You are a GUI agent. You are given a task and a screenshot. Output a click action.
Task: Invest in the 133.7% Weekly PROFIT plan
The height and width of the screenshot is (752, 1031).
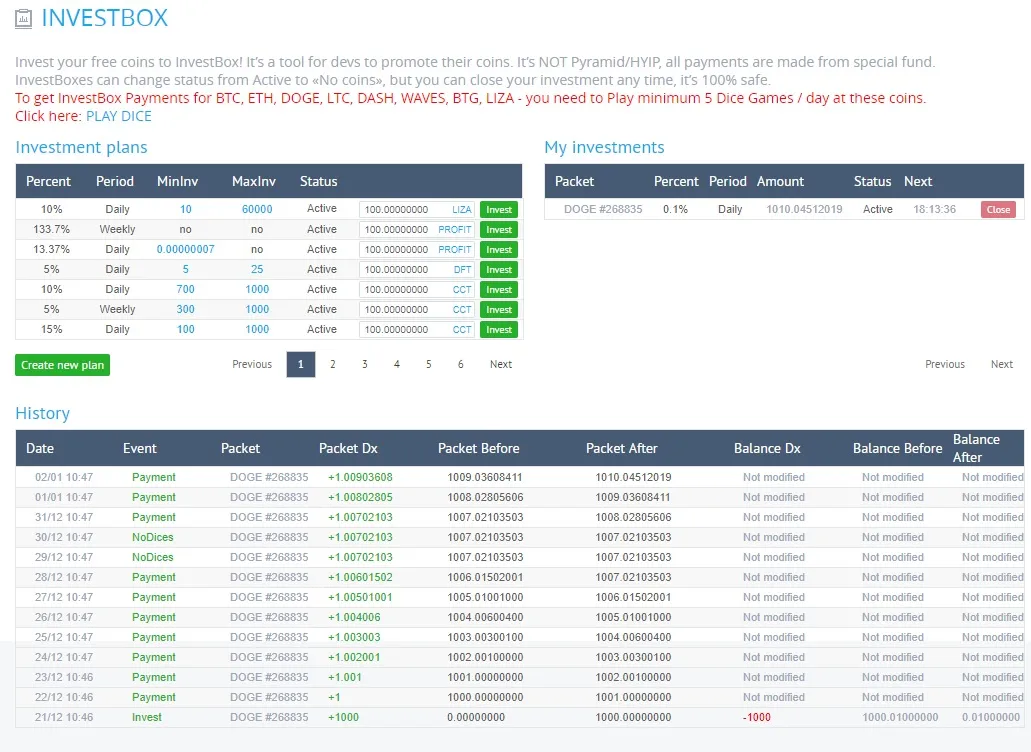click(x=499, y=229)
